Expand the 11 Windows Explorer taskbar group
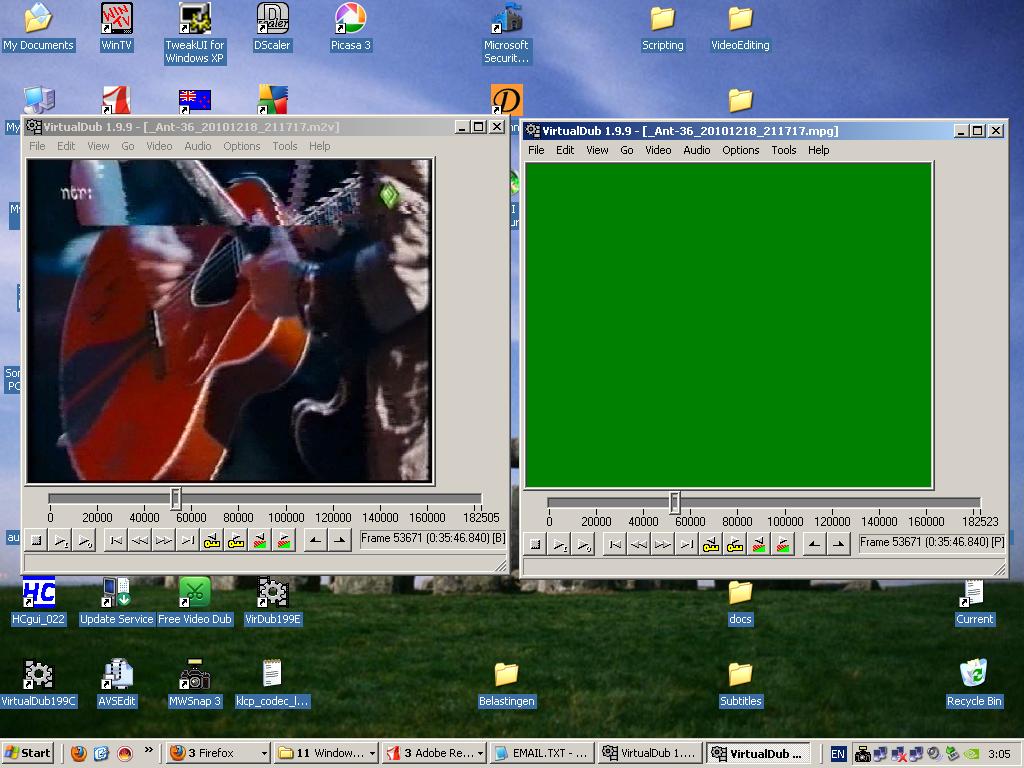The height and width of the screenshot is (768, 1024). pos(326,753)
